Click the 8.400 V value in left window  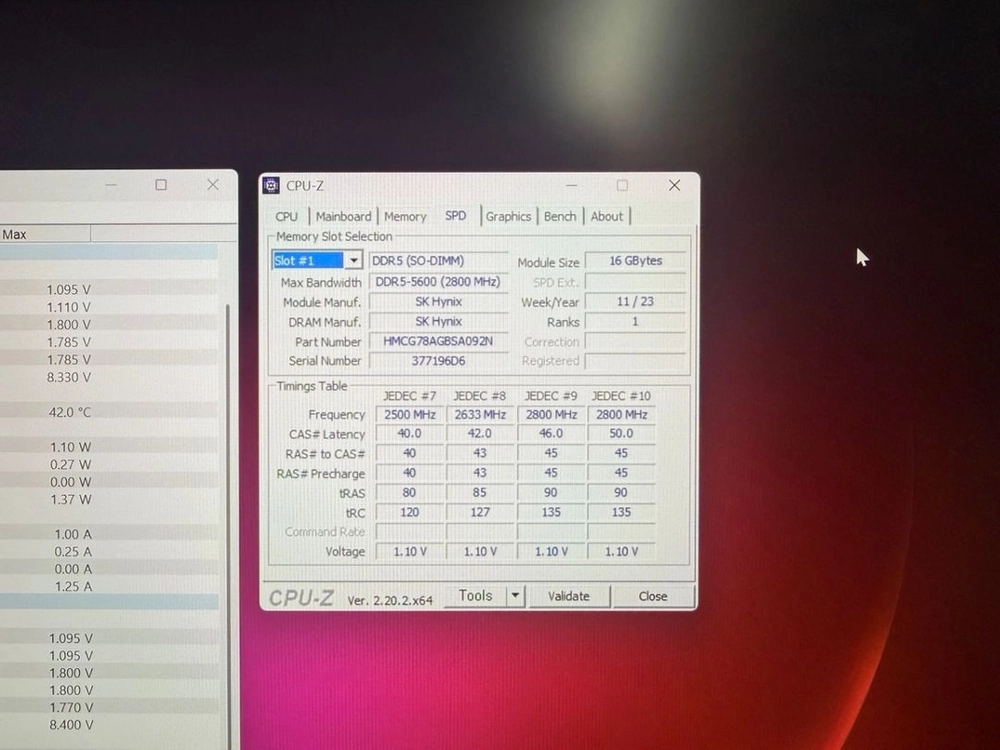71,725
